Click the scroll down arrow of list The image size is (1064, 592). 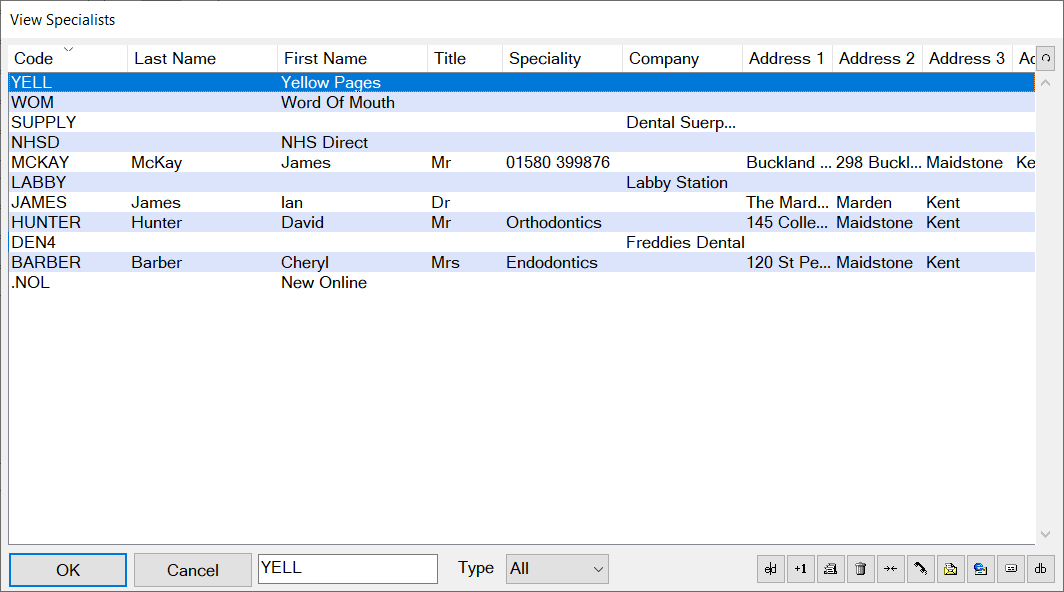1045,534
